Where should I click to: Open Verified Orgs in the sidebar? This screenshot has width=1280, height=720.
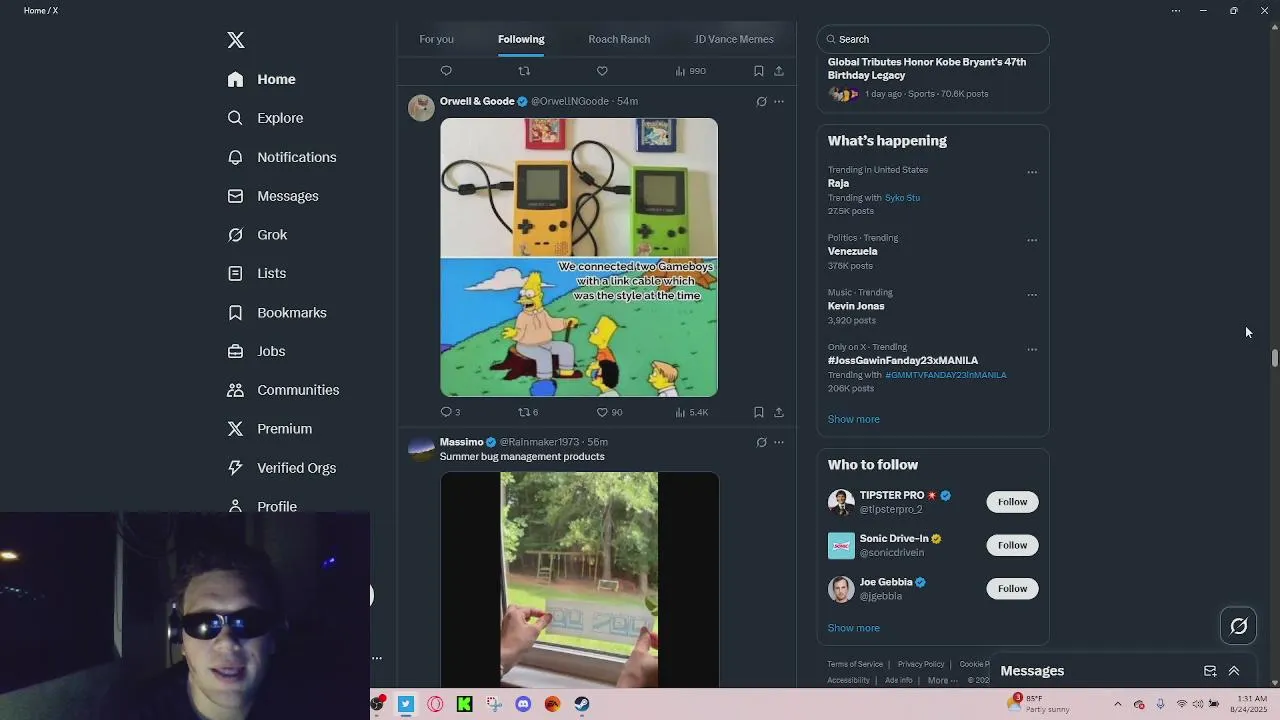click(x=281, y=468)
